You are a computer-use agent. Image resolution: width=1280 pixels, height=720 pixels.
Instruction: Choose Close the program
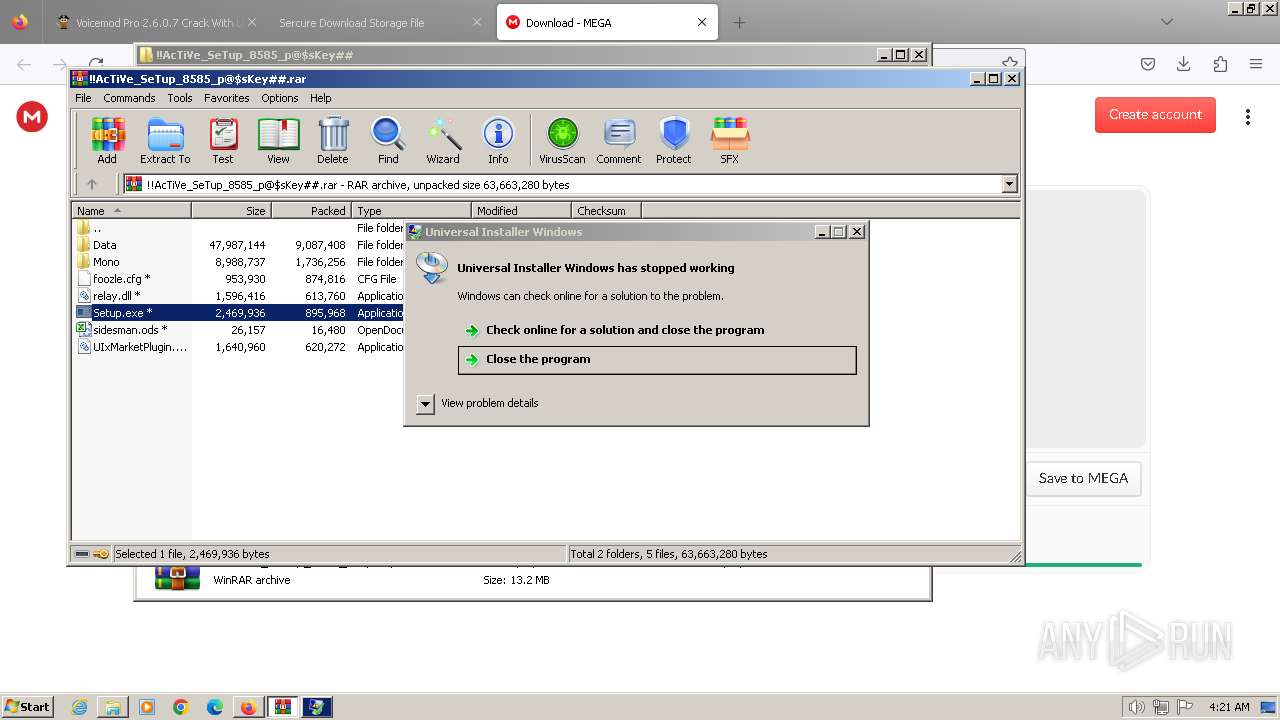pos(657,360)
